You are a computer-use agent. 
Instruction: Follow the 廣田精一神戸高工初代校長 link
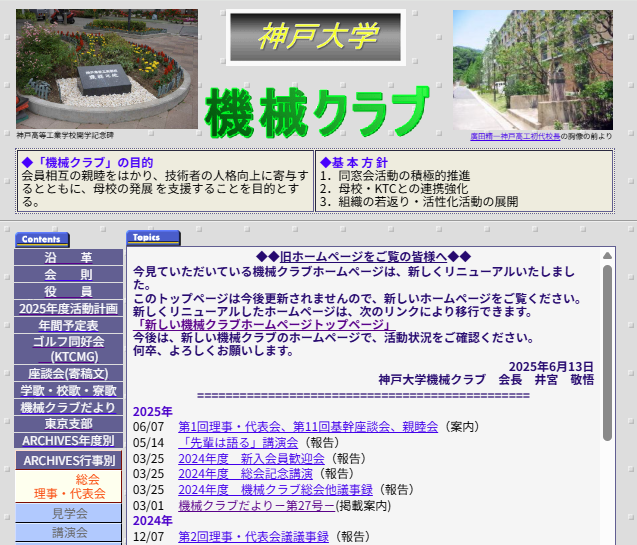(x=515, y=136)
